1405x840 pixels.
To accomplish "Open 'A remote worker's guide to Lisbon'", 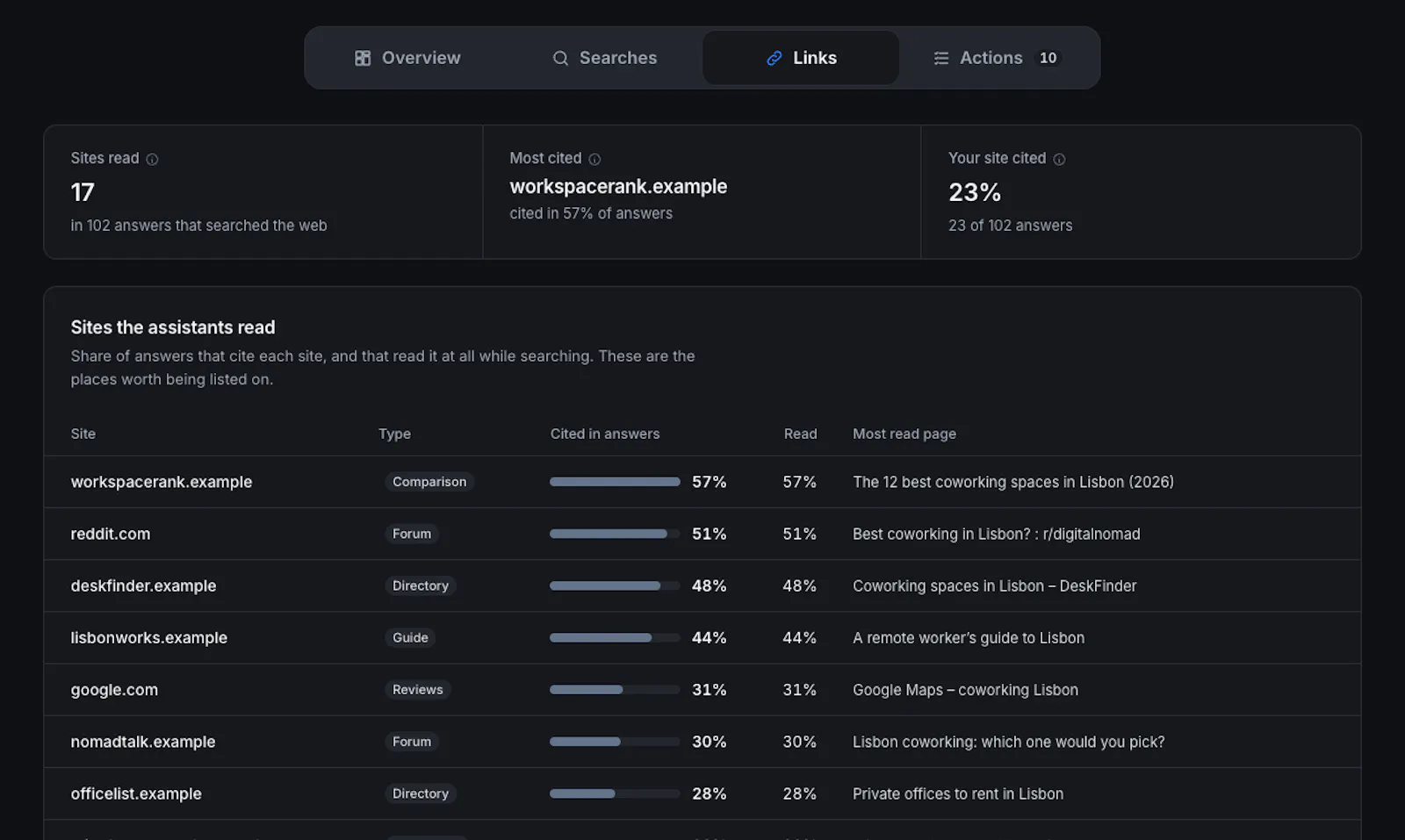I will coord(969,638).
